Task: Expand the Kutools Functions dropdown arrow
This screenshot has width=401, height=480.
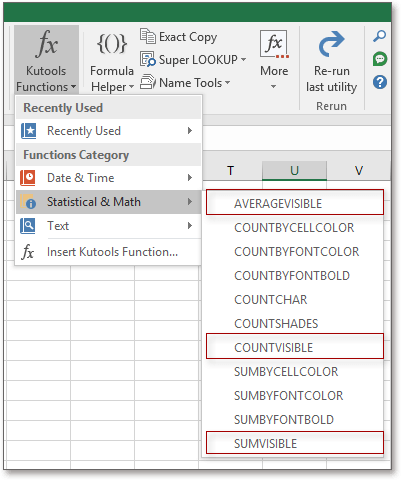Action: pyautogui.click(x=74, y=87)
